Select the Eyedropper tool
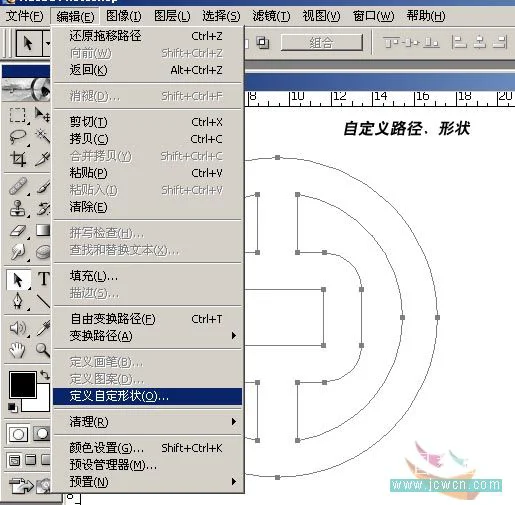Viewport: 515px width, 505px height. (42, 328)
